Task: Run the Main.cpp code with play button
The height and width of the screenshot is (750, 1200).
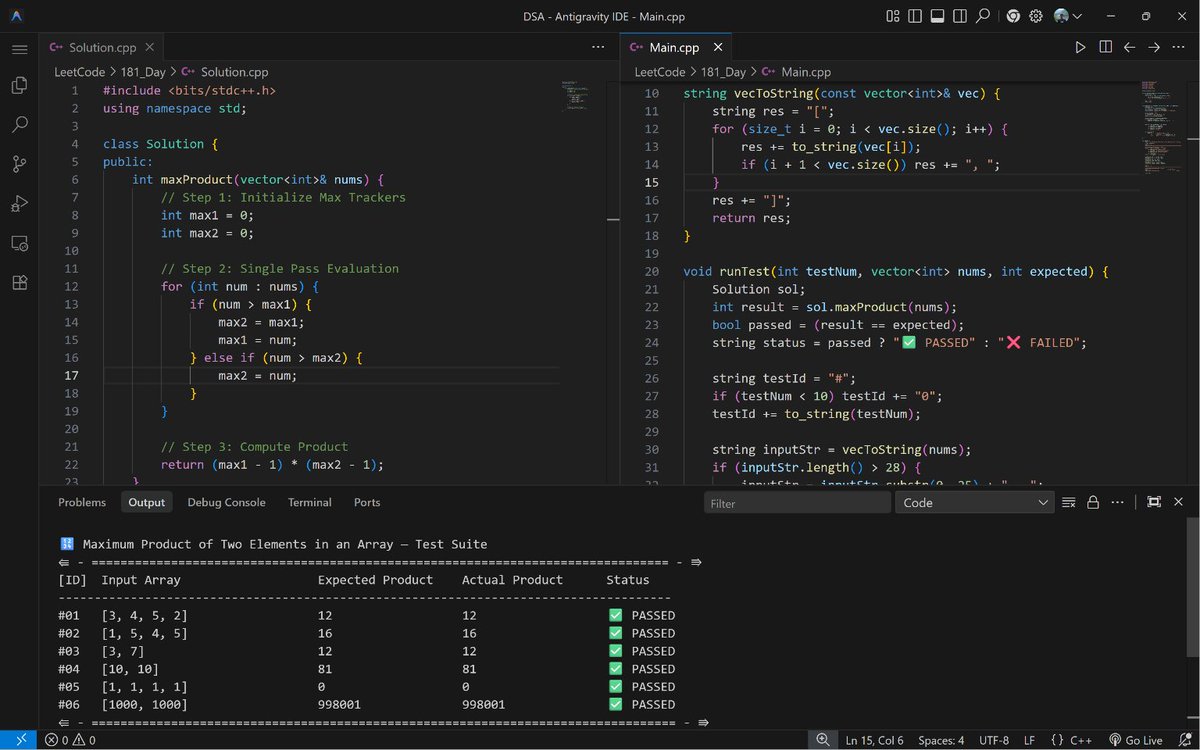Action: [x=1080, y=47]
